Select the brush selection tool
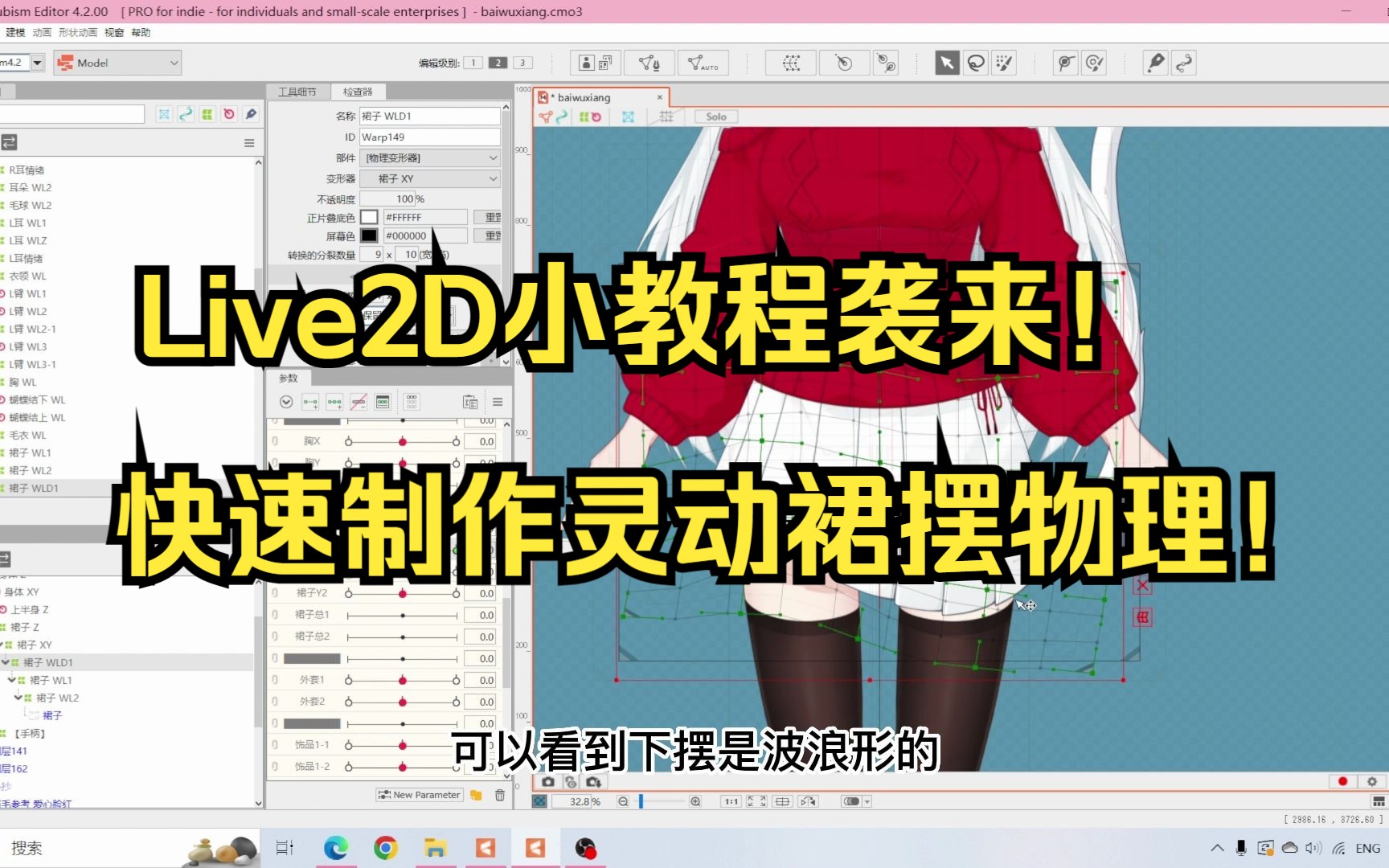Screen dimensions: 1389x868 1004,63
